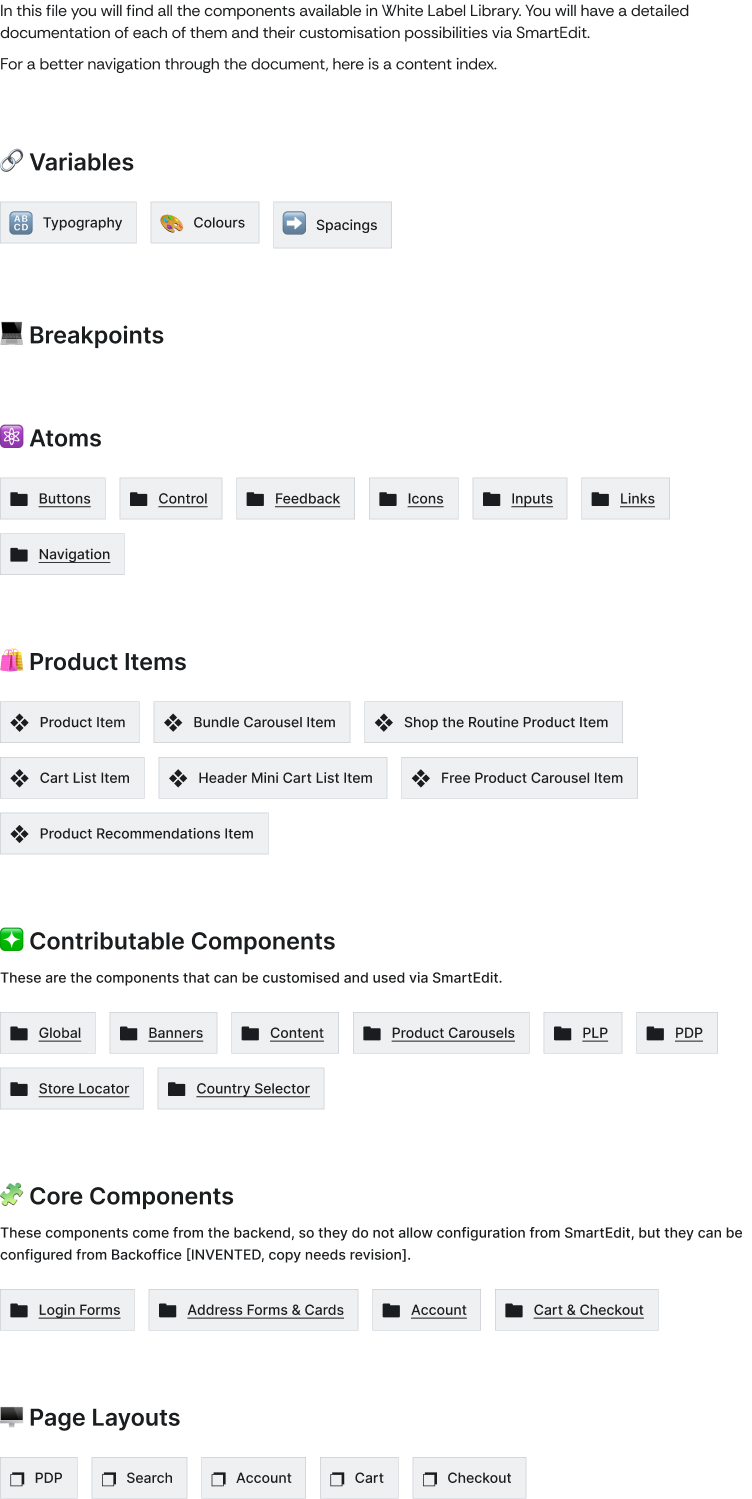Select the Bundle Carousel Item chip
The height and width of the screenshot is (1499, 752).
264,722
